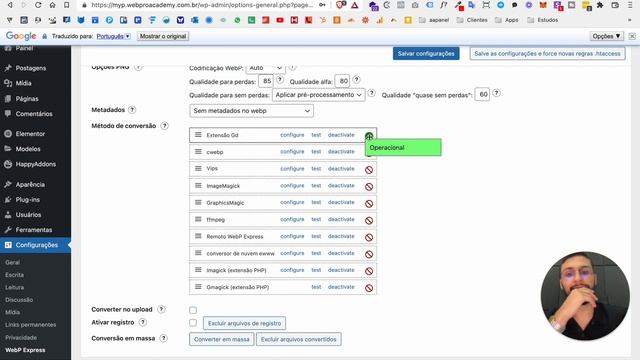The width and height of the screenshot is (640, 360).
Task: Click deactivate link for conversor de nuvem ewww
Action: tap(341, 253)
